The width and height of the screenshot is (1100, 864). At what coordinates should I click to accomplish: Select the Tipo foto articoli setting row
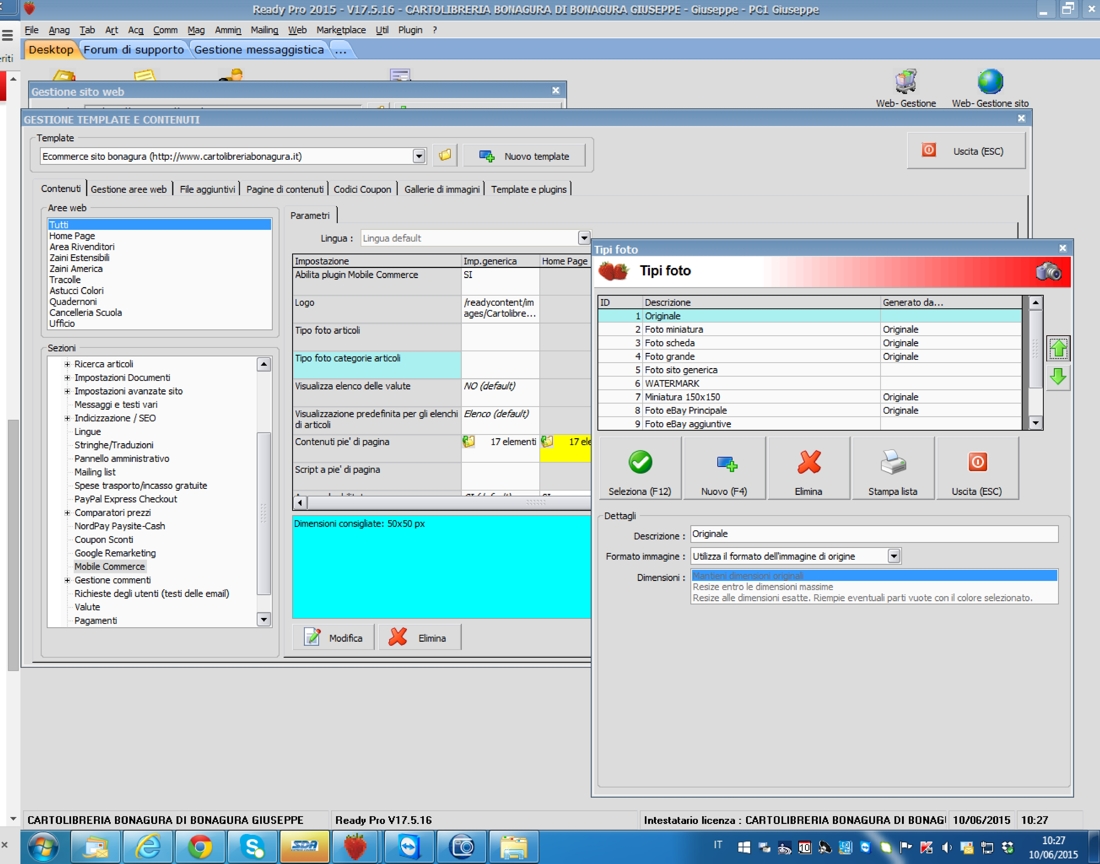point(377,337)
